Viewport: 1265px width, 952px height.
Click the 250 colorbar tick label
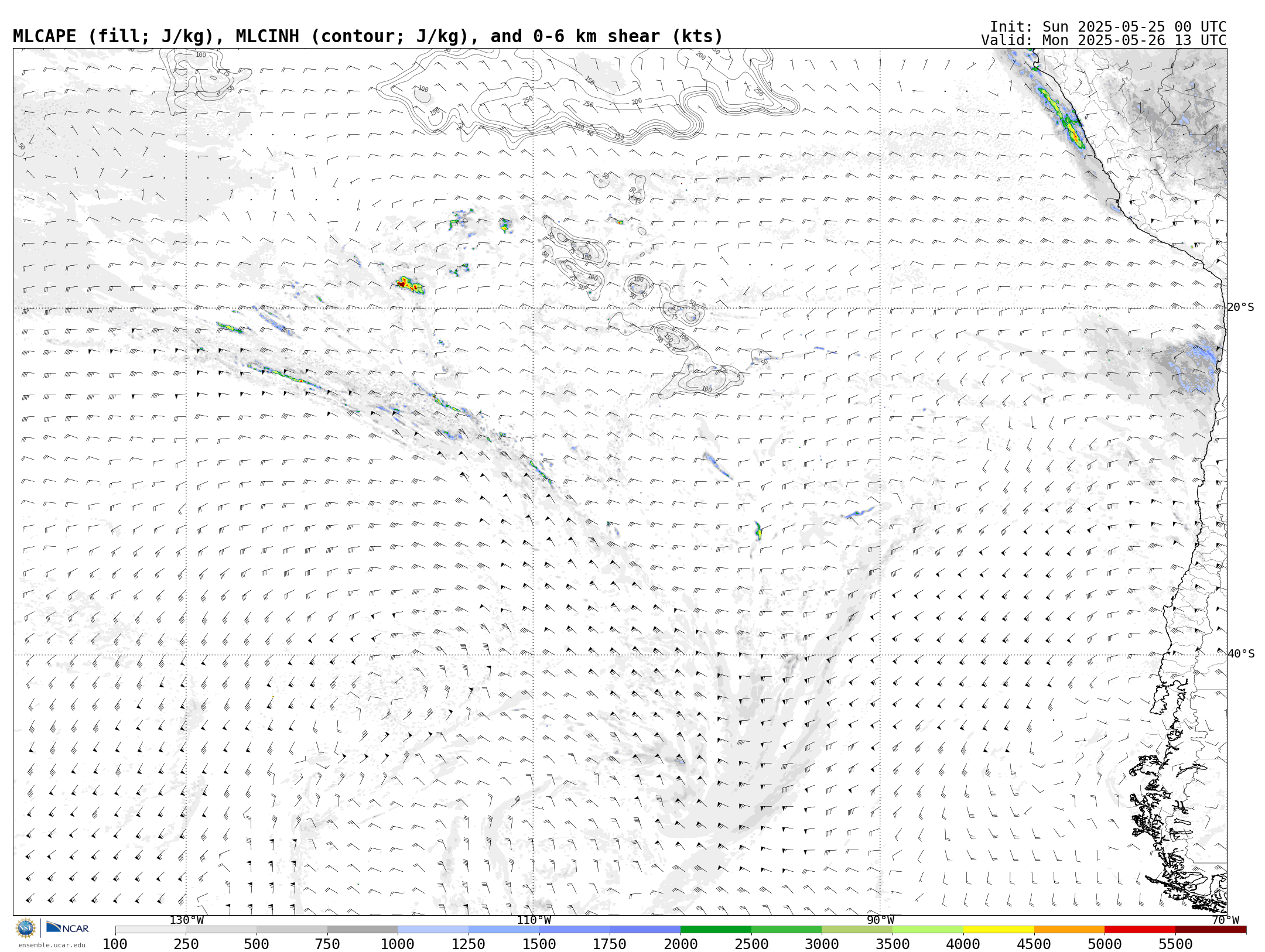click(x=186, y=944)
